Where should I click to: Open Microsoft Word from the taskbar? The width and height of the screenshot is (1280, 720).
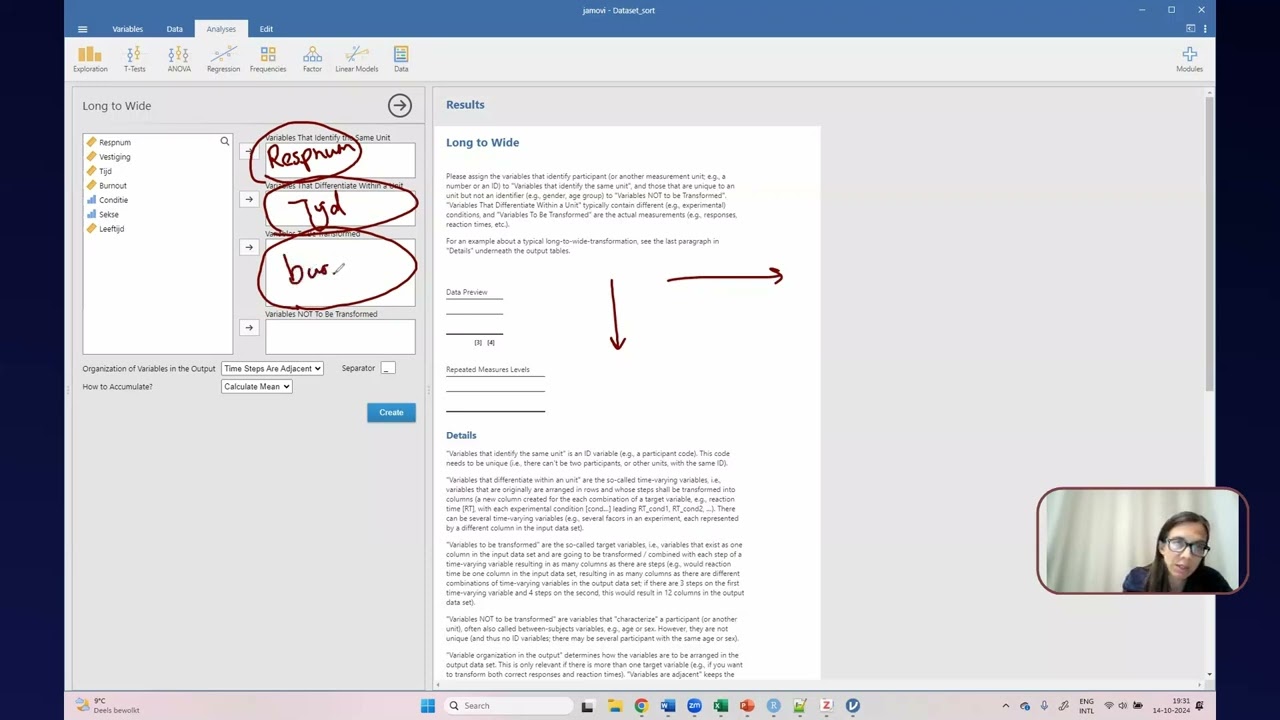pyautogui.click(x=667, y=706)
